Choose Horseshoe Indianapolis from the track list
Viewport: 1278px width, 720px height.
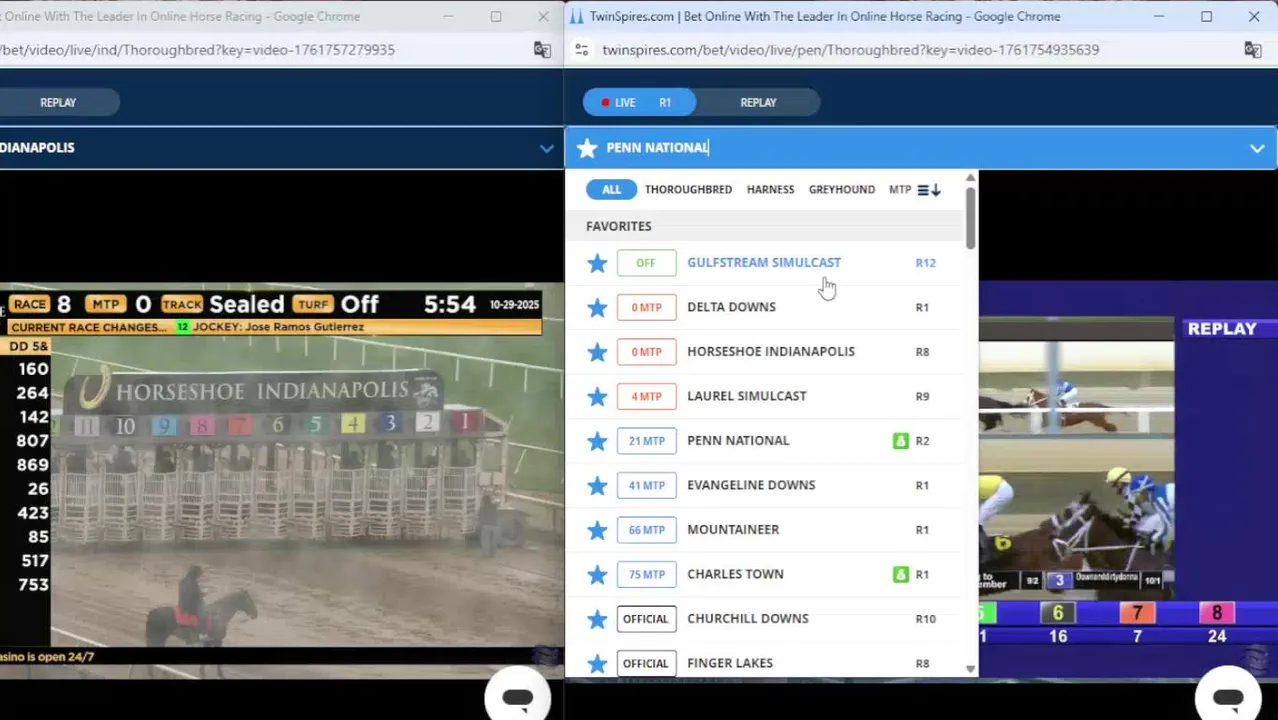point(770,352)
